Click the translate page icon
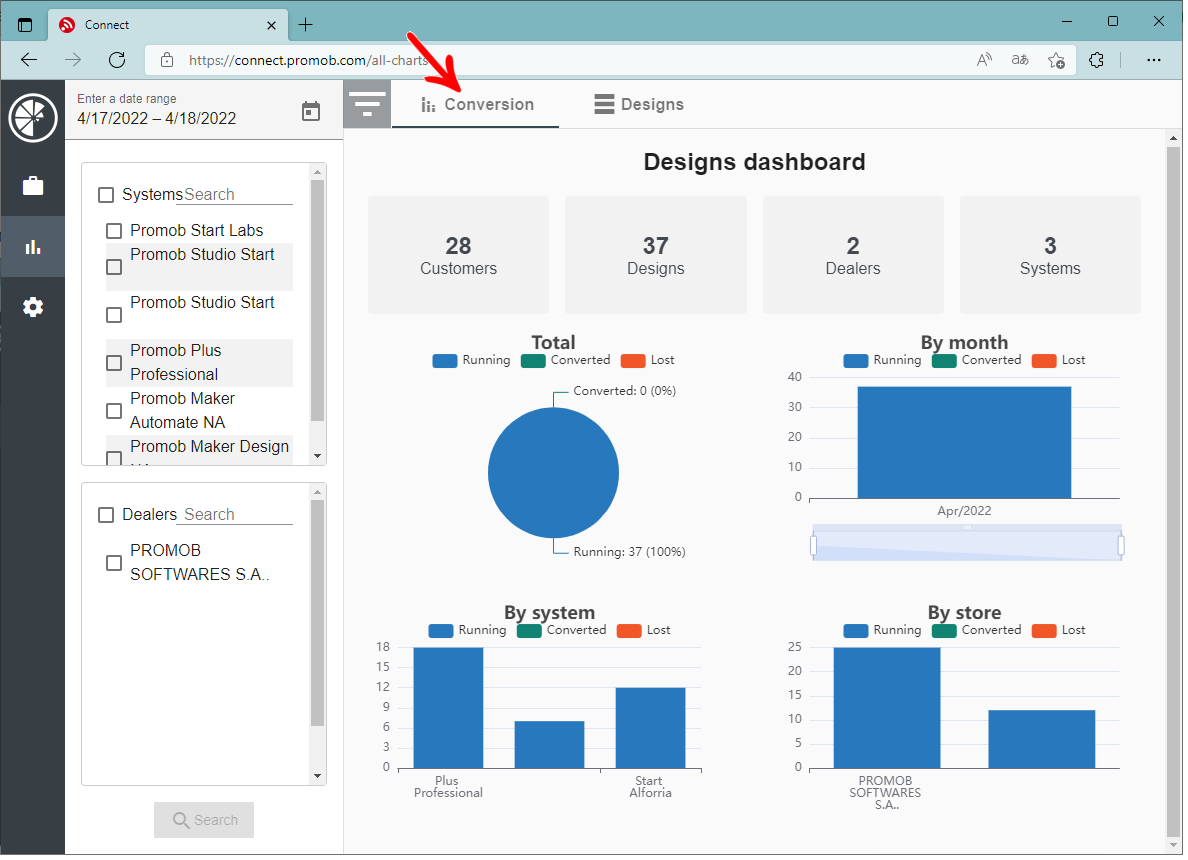The height and width of the screenshot is (860, 1188). pyautogui.click(x=1021, y=60)
